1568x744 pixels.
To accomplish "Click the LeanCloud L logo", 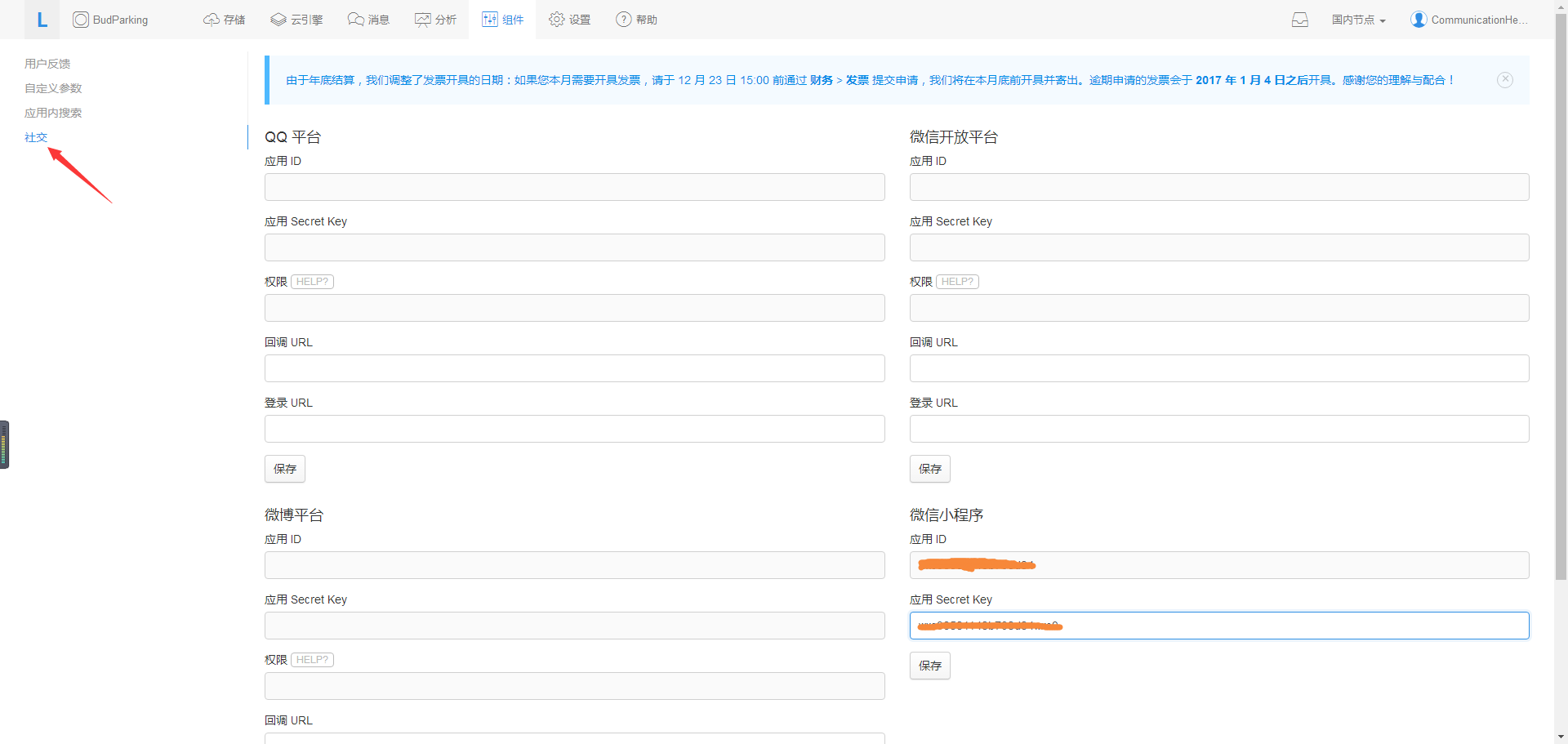I will [x=42, y=20].
